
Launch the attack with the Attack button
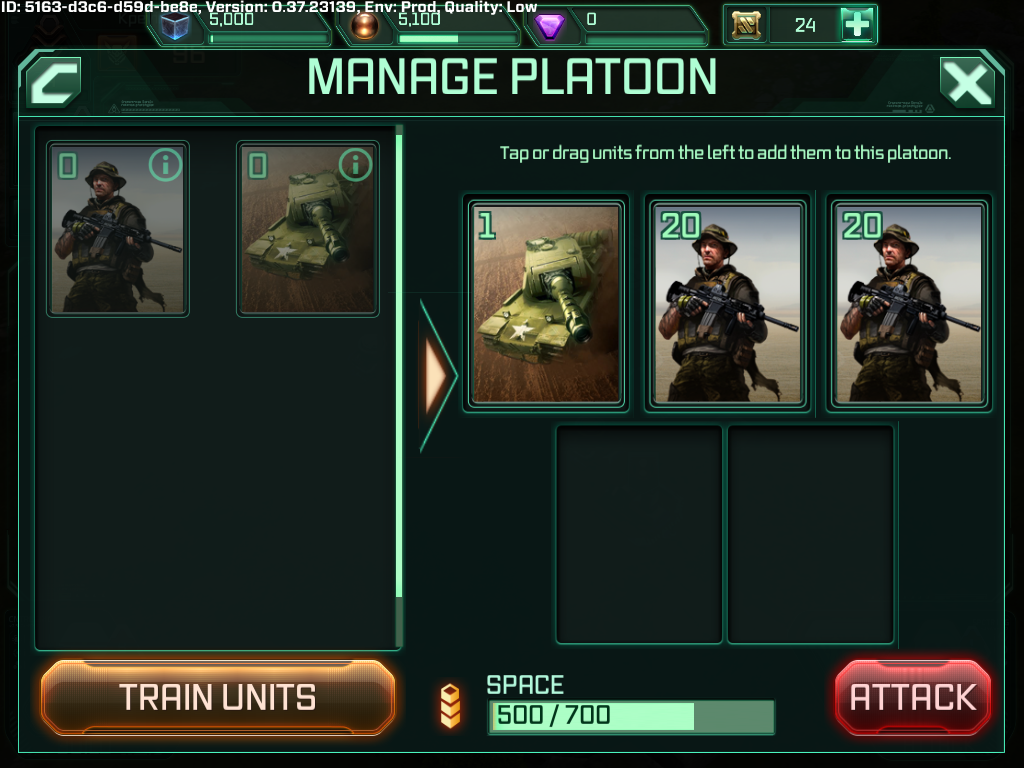click(913, 697)
